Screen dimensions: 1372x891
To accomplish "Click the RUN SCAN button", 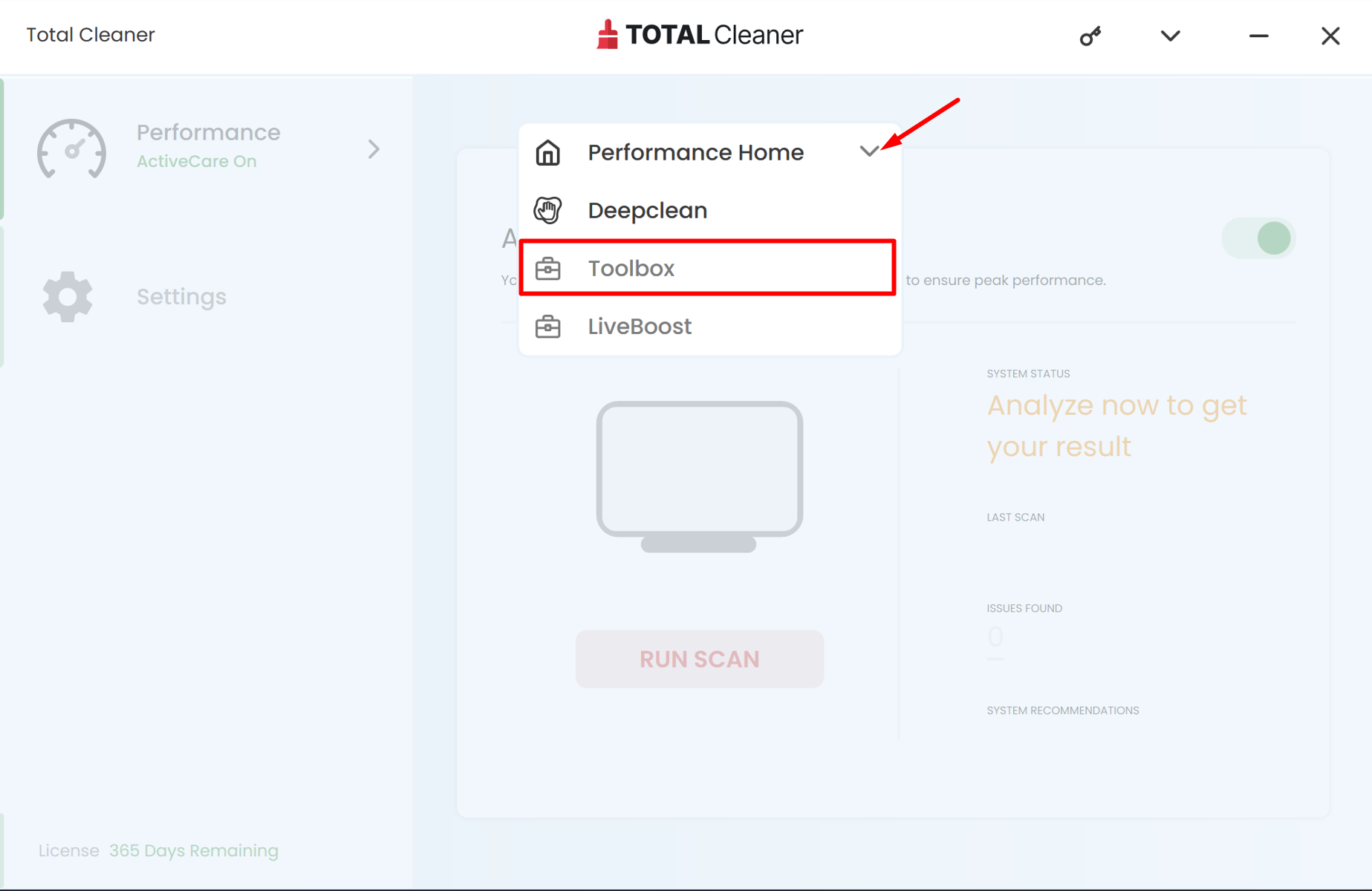I will (x=699, y=659).
